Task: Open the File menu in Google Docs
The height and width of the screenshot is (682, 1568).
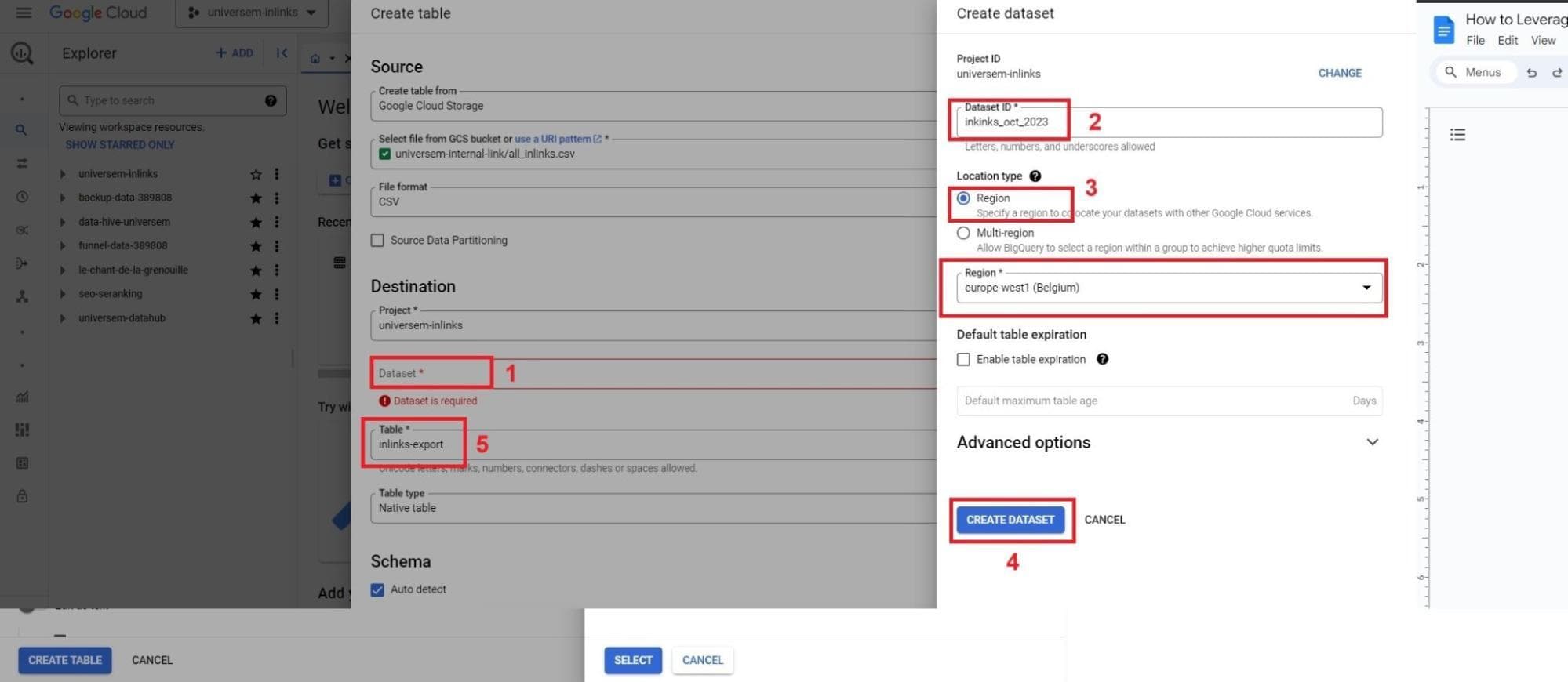Action: [1475, 41]
